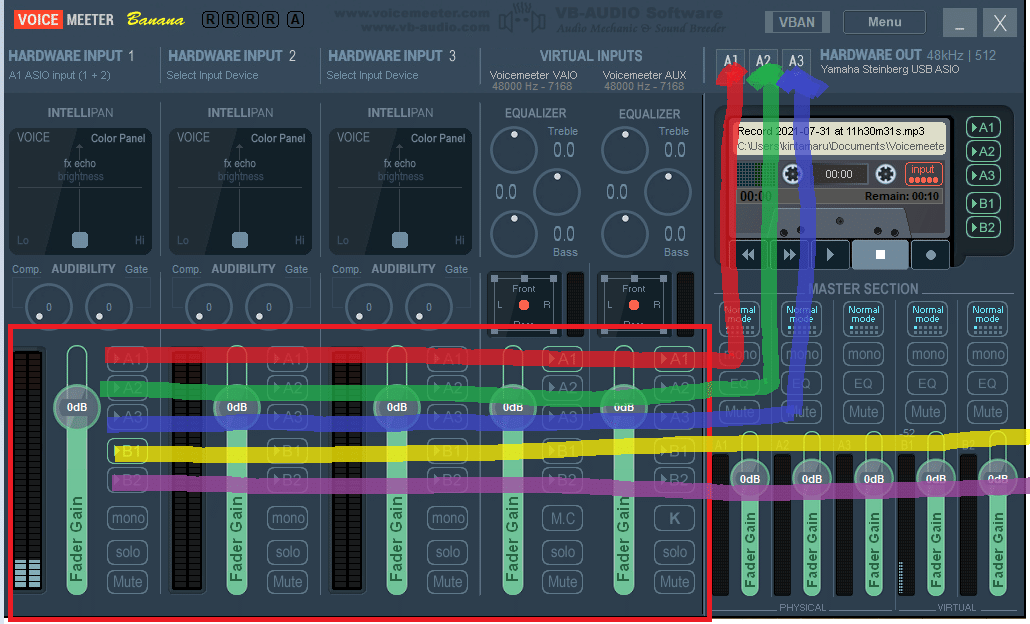The height and width of the screenshot is (624, 1030).
Task: Toggle mono on Hardware Input 1
Action: point(127,518)
